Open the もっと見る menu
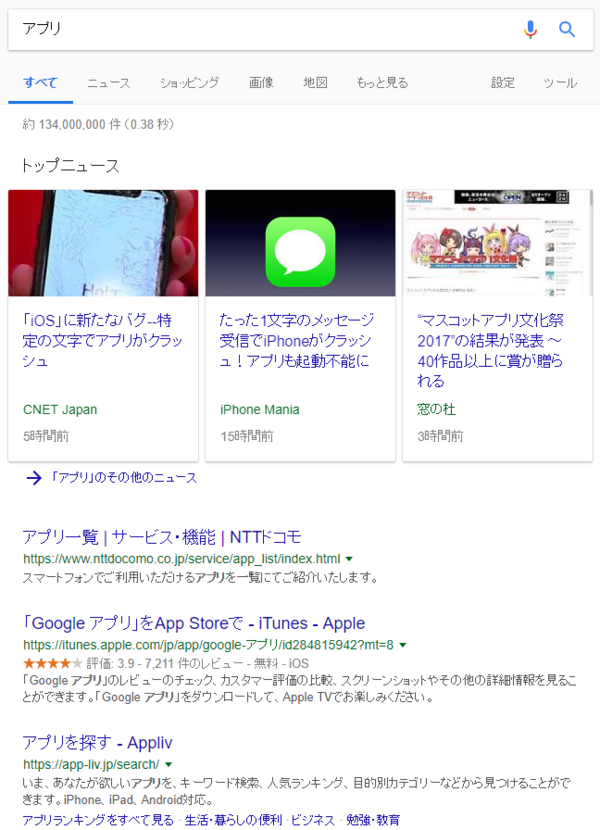Image resolution: width=600 pixels, height=830 pixels. tap(382, 83)
